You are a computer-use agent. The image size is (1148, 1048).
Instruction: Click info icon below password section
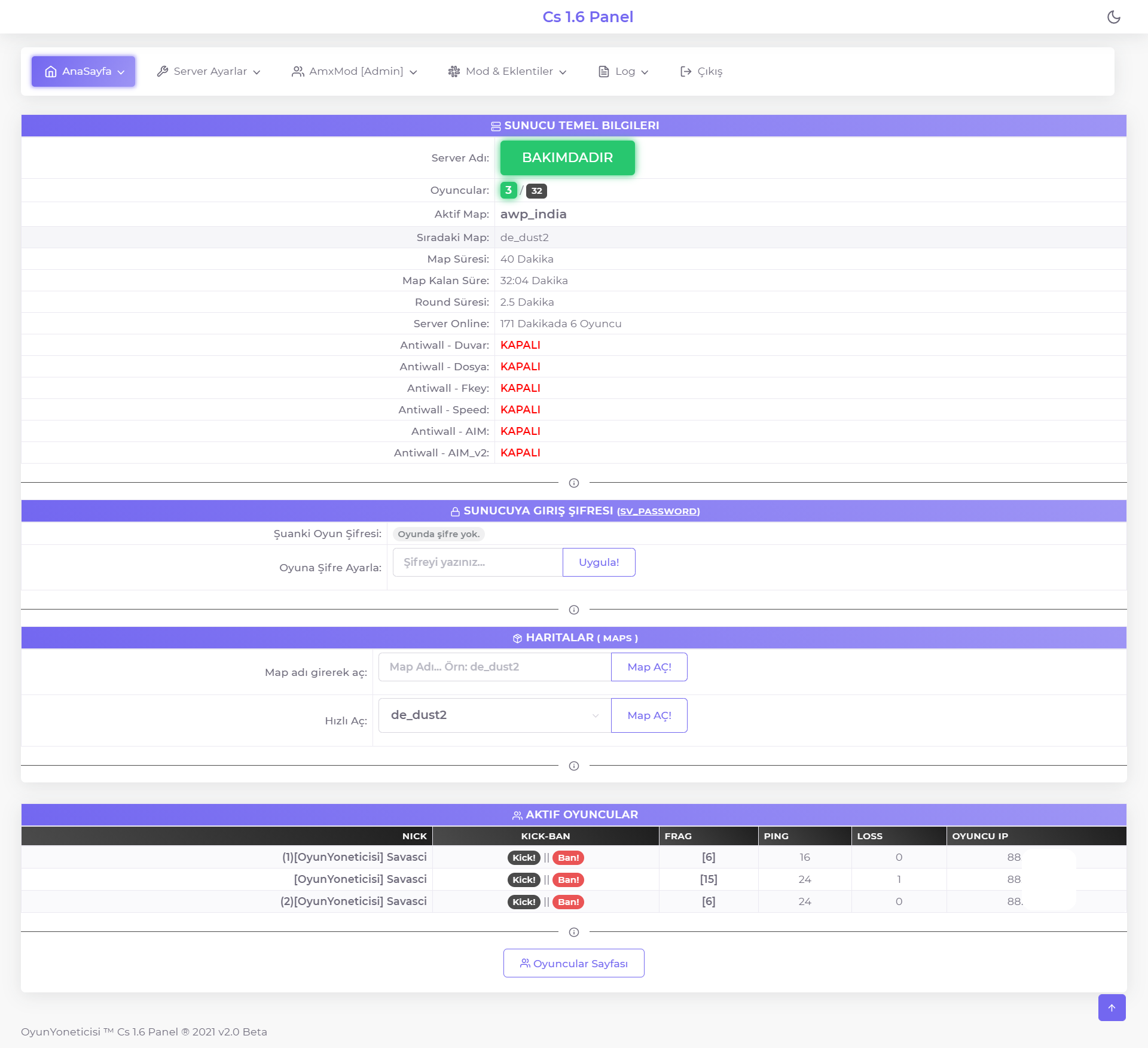[x=574, y=610]
